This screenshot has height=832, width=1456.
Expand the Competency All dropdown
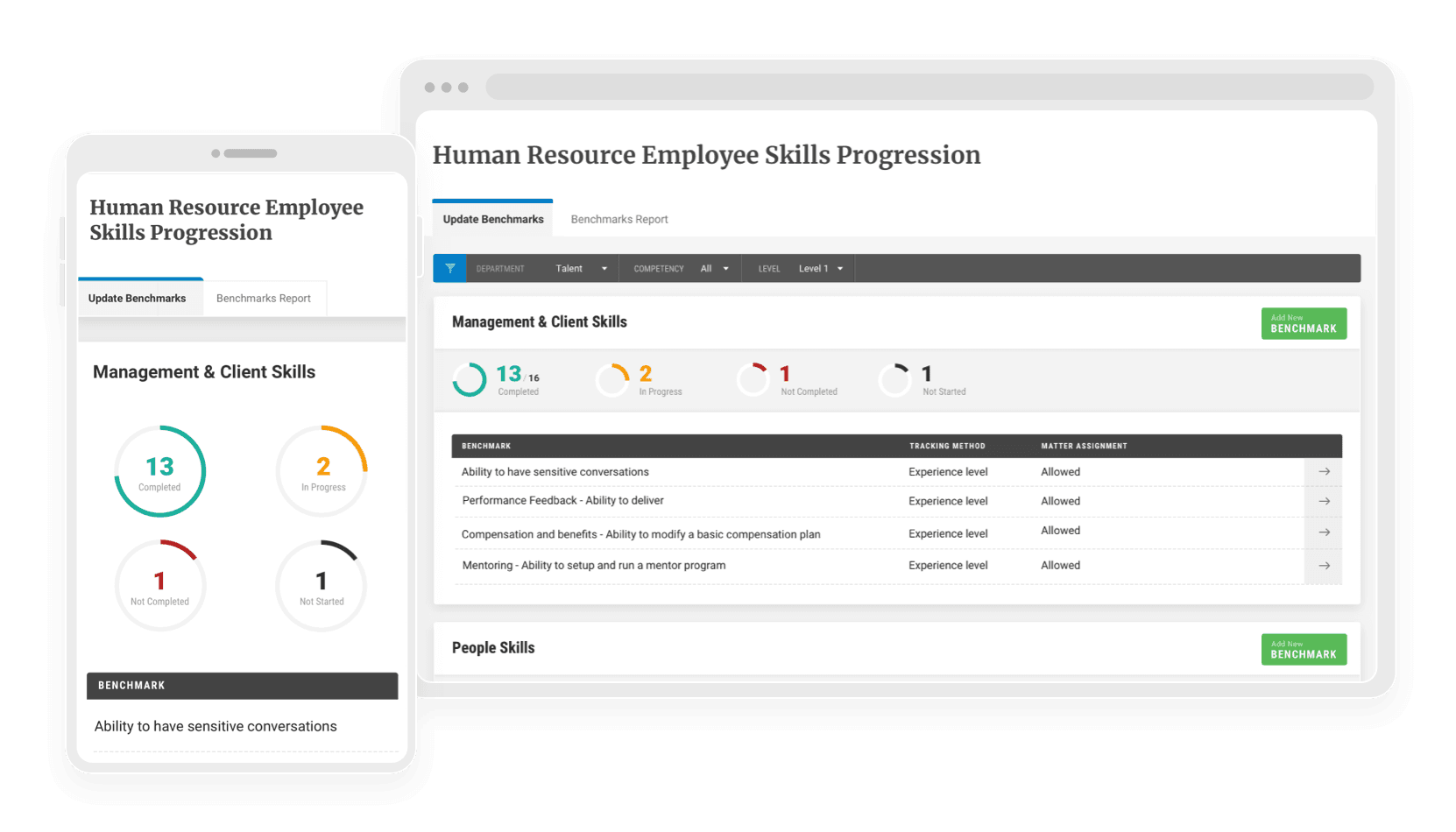[x=714, y=269]
